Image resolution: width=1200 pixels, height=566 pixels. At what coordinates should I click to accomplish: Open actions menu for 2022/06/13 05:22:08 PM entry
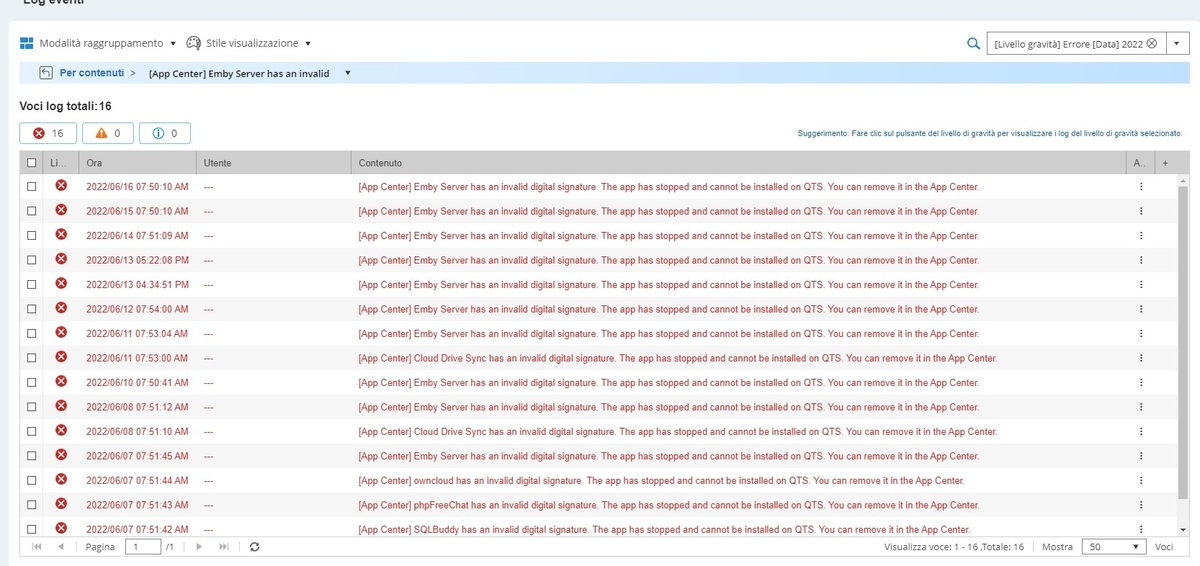1140,260
